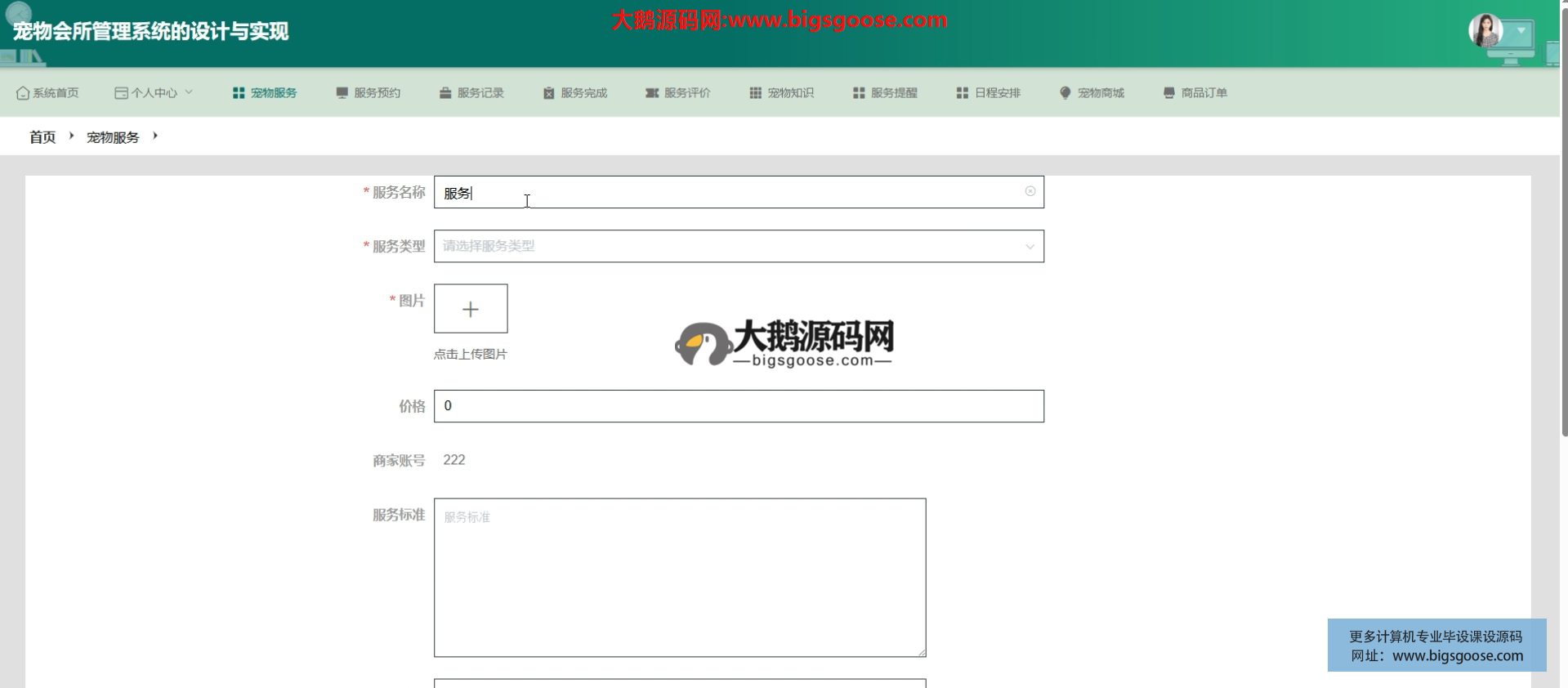Click the 宠物商城 balloon icon
The height and width of the screenshot is (688, 1568).
coord(1065,93)
